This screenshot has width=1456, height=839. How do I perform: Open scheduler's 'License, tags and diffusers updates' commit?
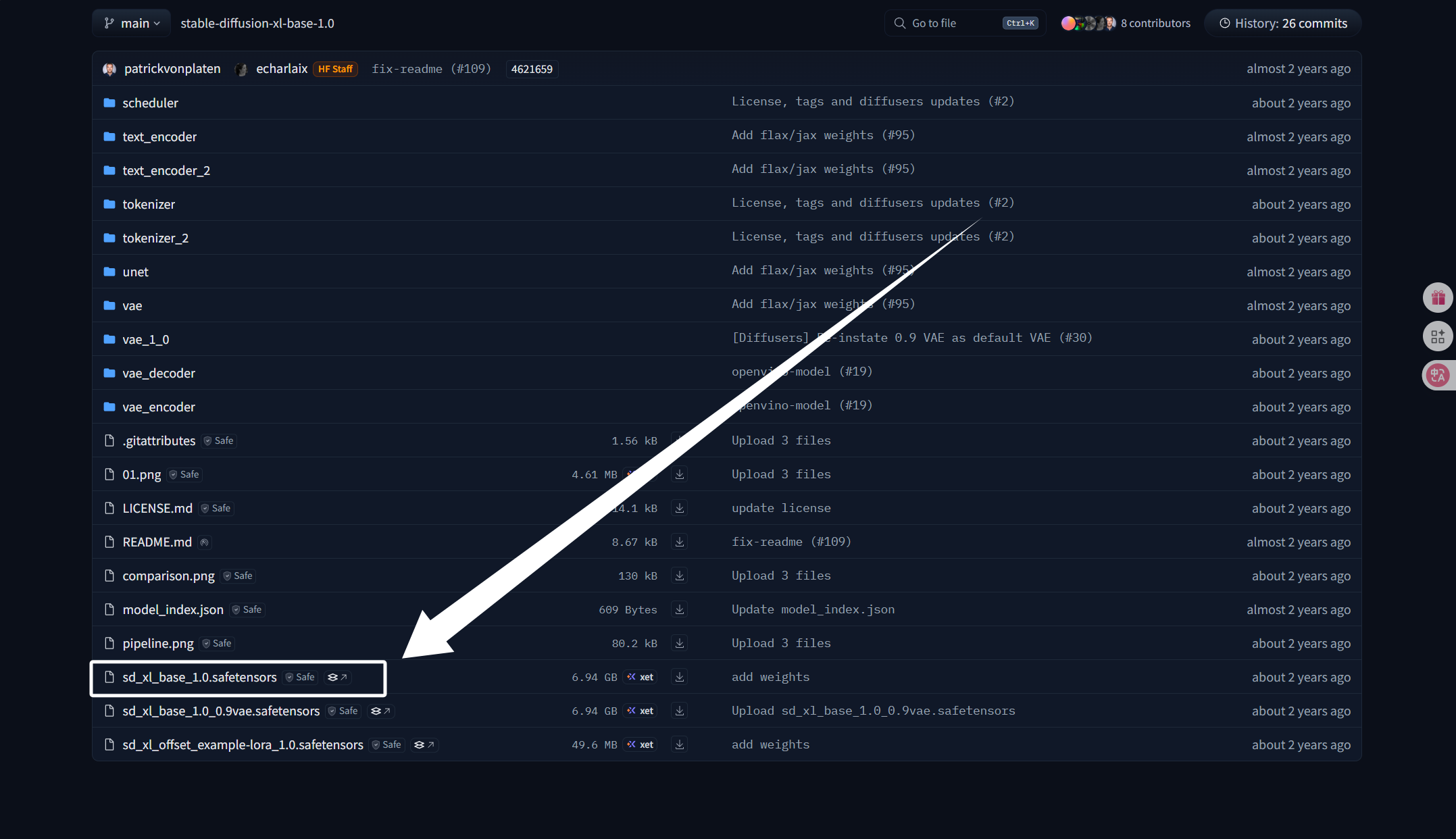point(873,101)
